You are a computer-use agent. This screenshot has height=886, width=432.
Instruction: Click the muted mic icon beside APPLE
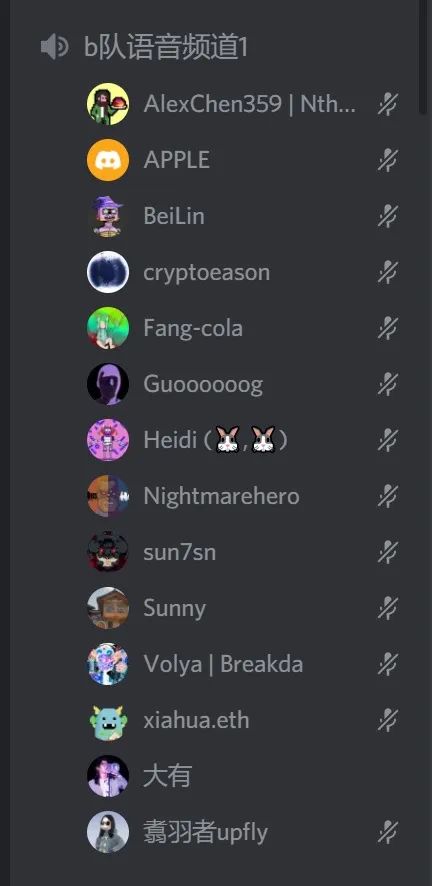(x=388, y=160)
